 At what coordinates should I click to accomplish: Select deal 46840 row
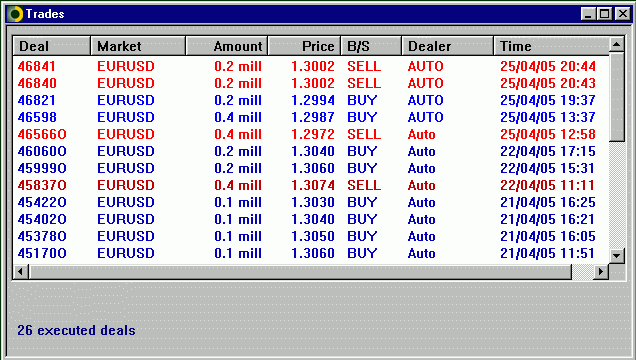(x=311, y=83)
